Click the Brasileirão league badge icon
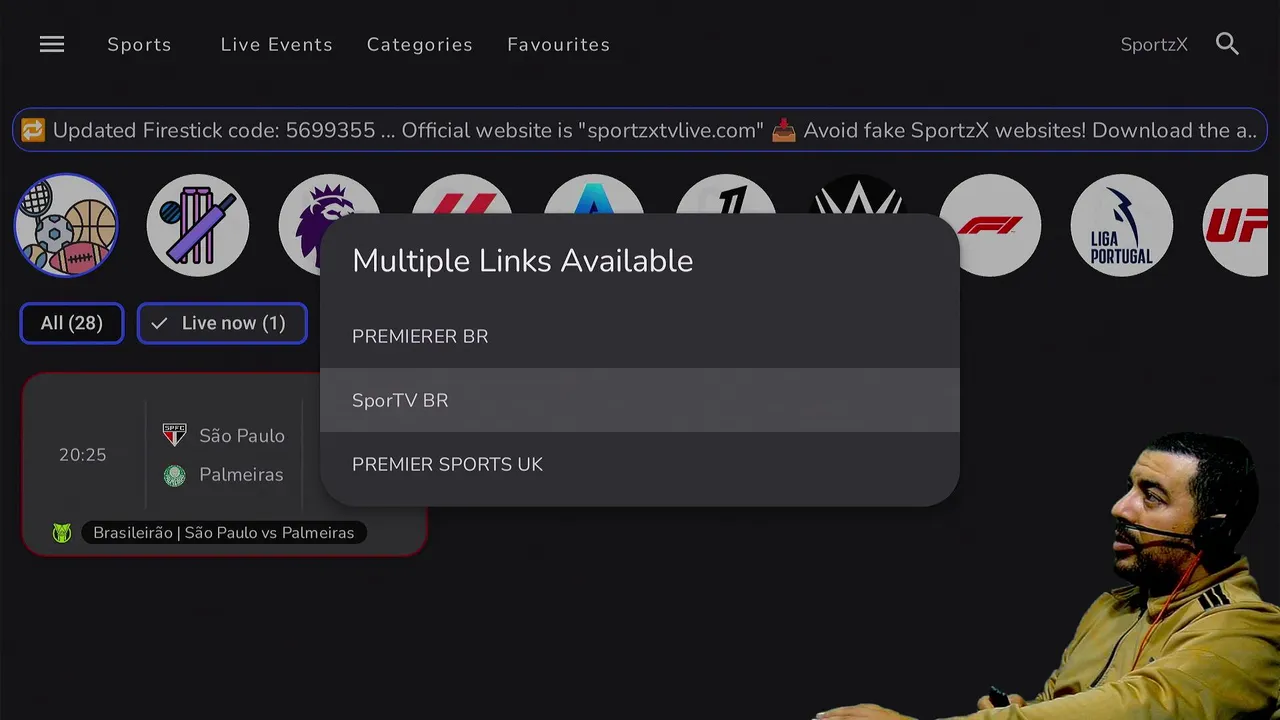 coord(62,533)
